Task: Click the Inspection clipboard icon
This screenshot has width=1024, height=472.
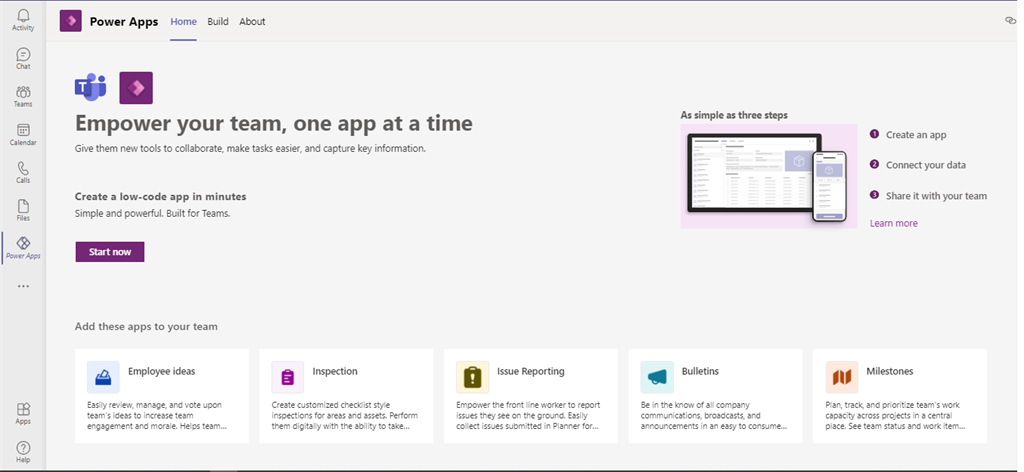Action: click(x=288, y=377)
